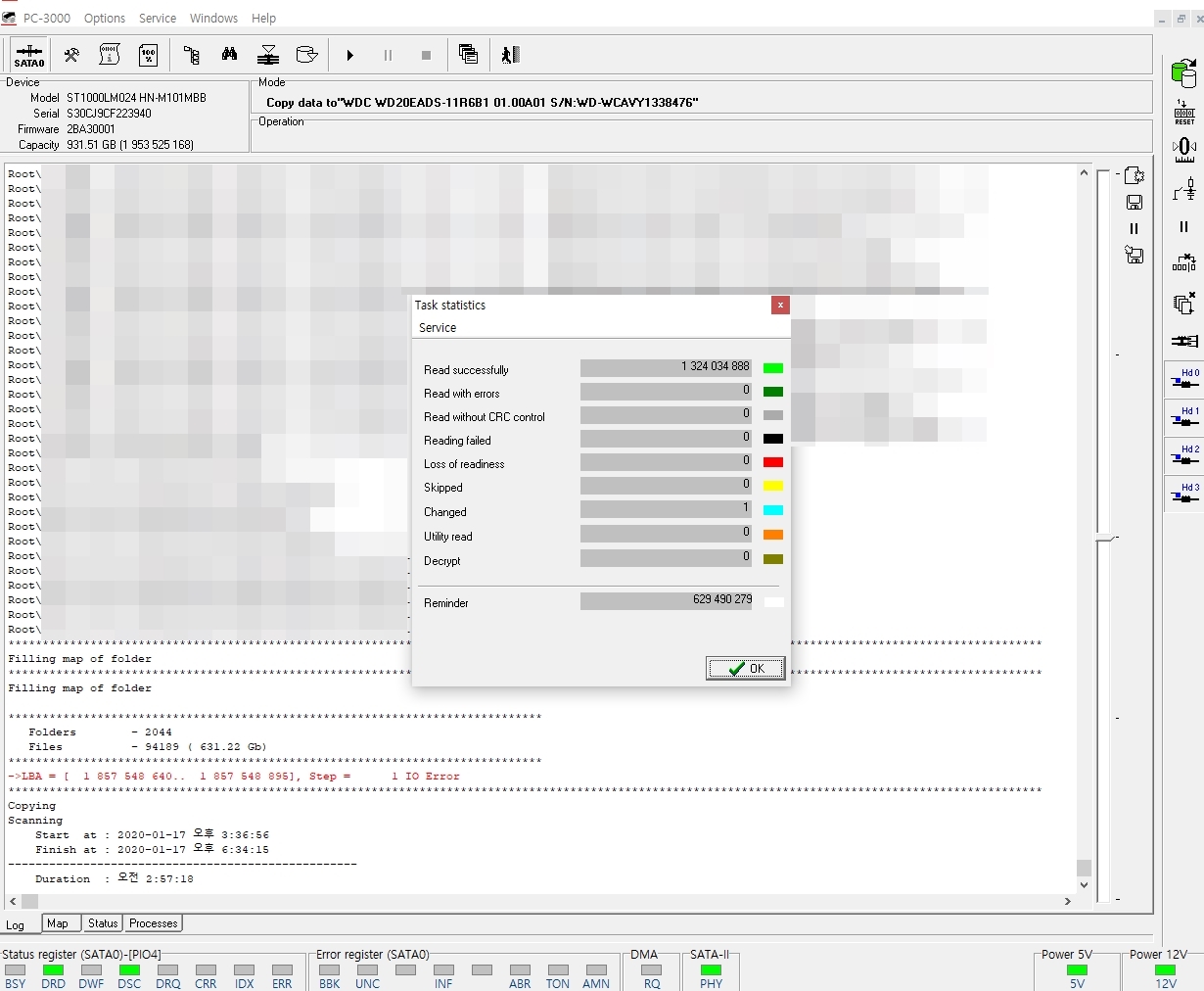Start the task with play button

click(349, 56)
